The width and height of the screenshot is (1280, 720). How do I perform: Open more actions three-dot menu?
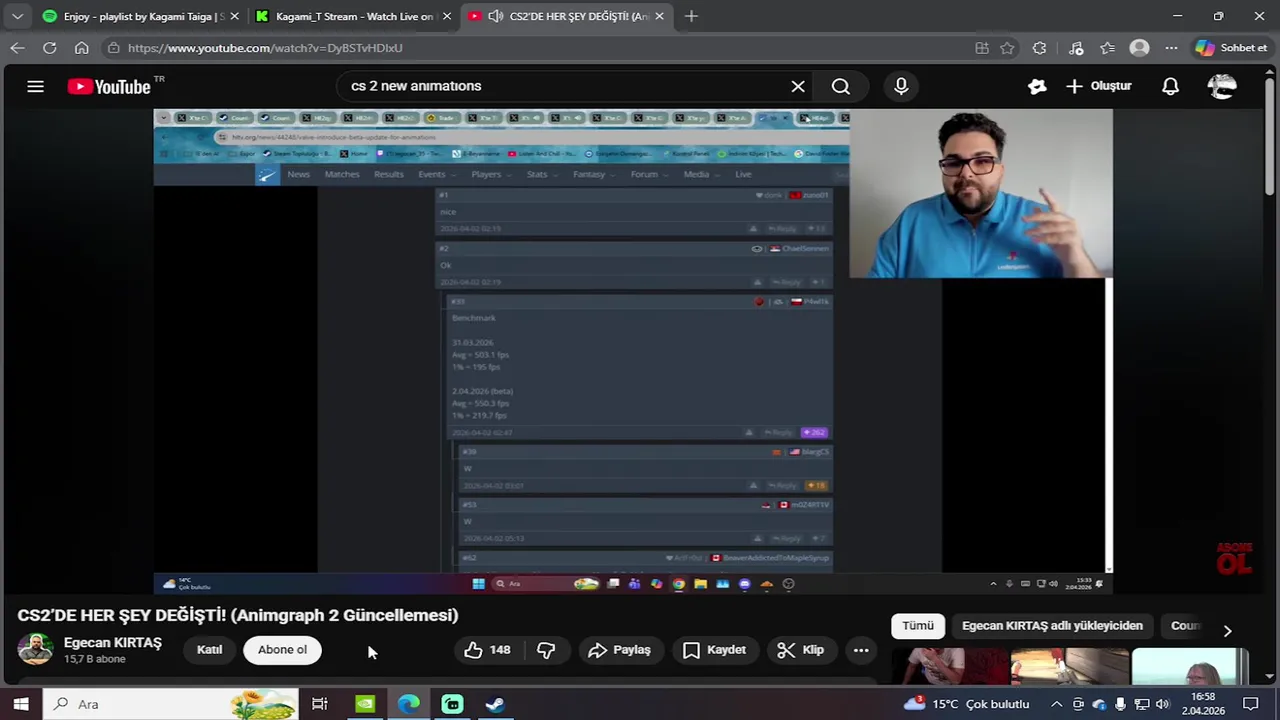pyautogui.click(x=861, y=650)
